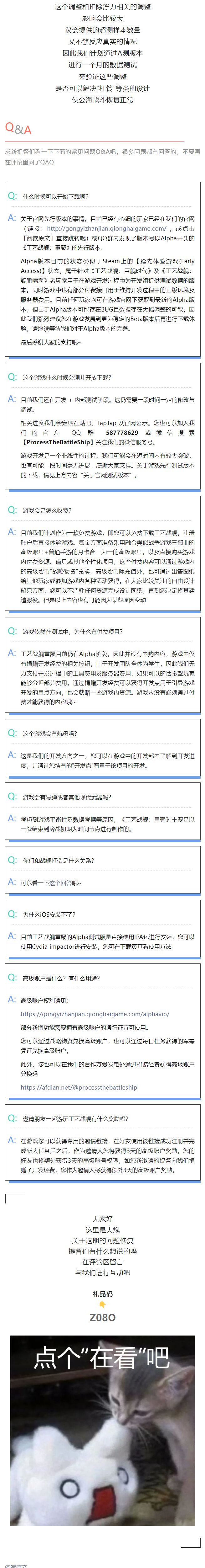Click the question title 游戏依然在测试中，为什么有付费项目
The image size is (205, 1568).
point(72,632)
